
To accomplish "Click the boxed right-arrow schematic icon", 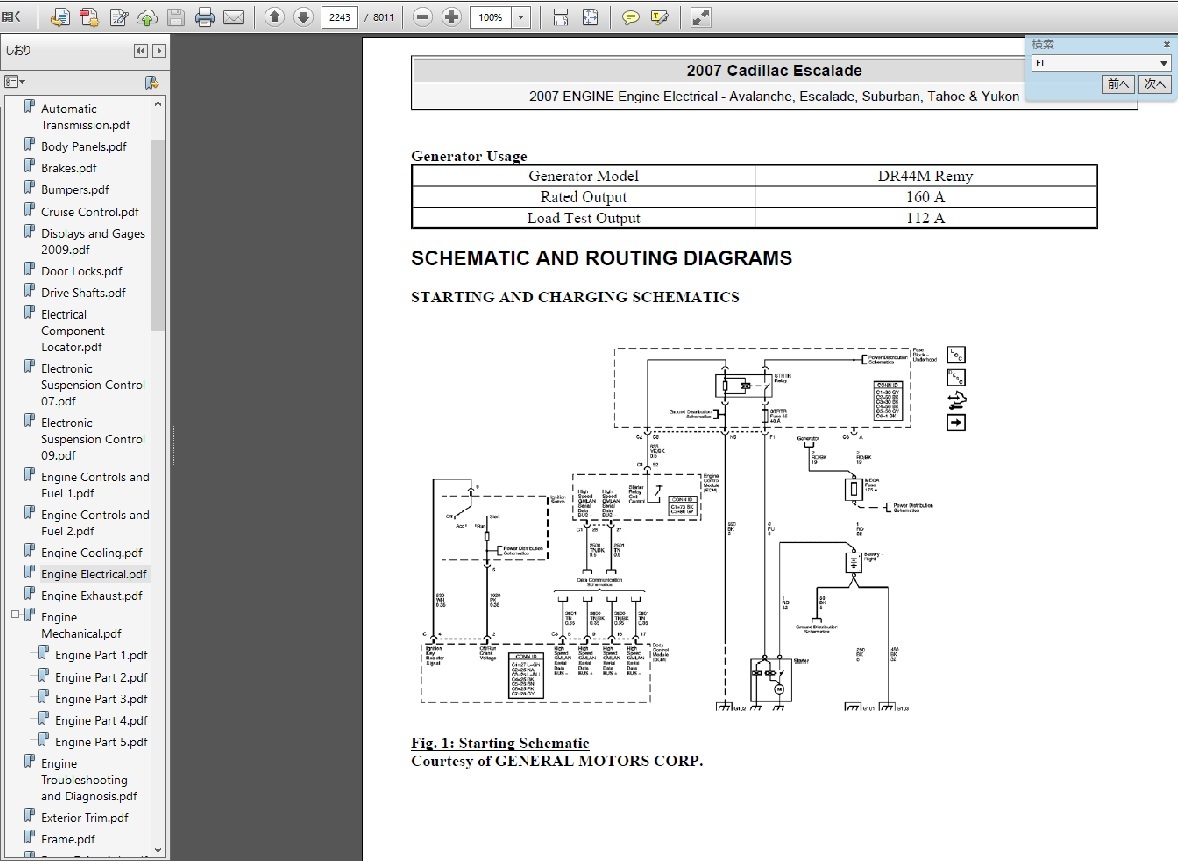I will [956, 423].
